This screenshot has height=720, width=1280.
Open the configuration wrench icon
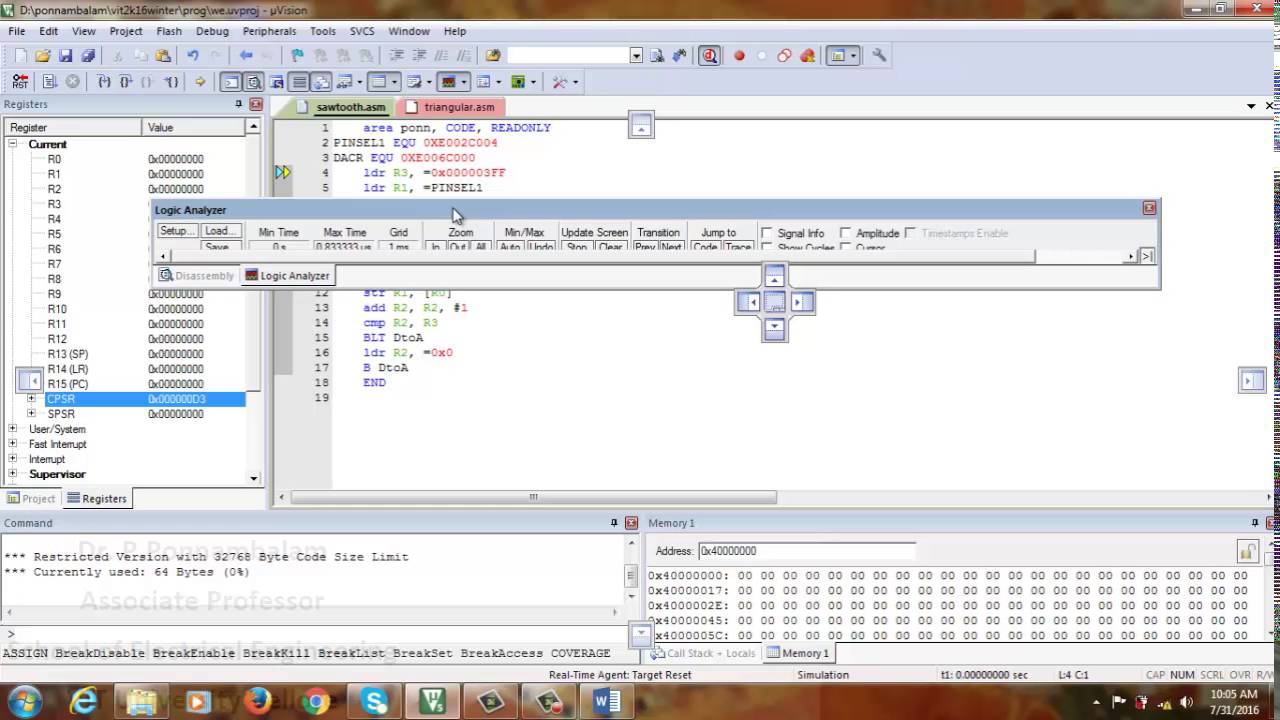point(879,56)
